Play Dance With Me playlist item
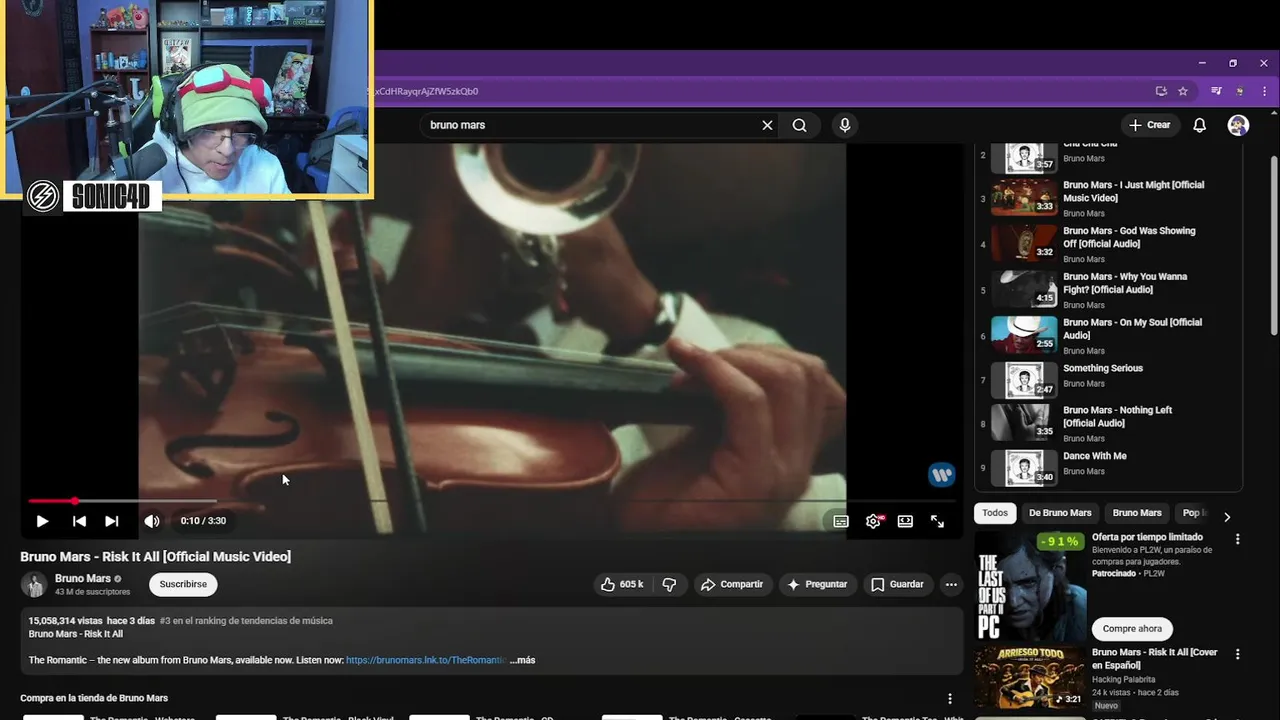The width and height of the screenshot is (1280, 720). (1108, 467)
